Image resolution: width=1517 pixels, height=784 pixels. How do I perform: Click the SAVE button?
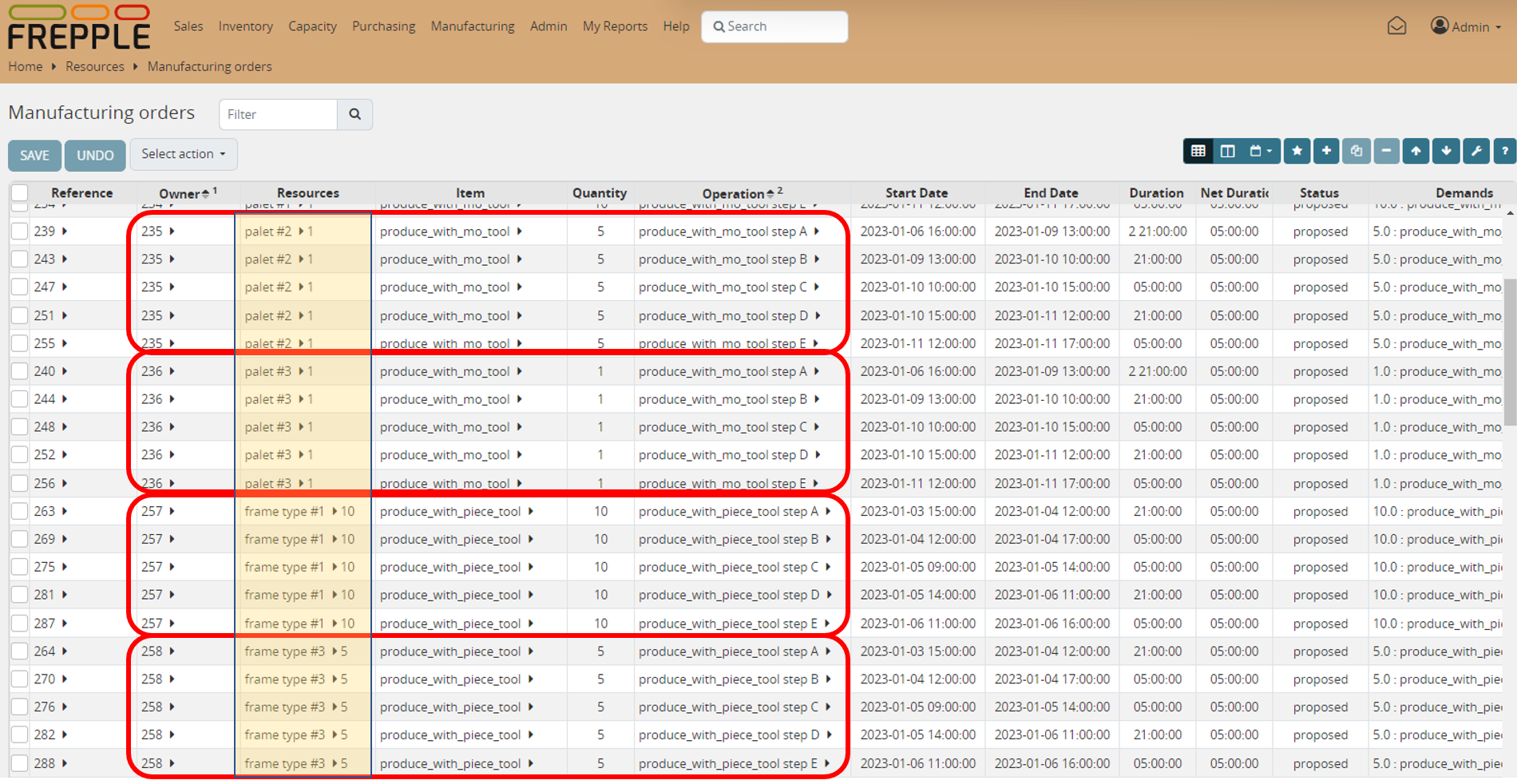point(34,155)
